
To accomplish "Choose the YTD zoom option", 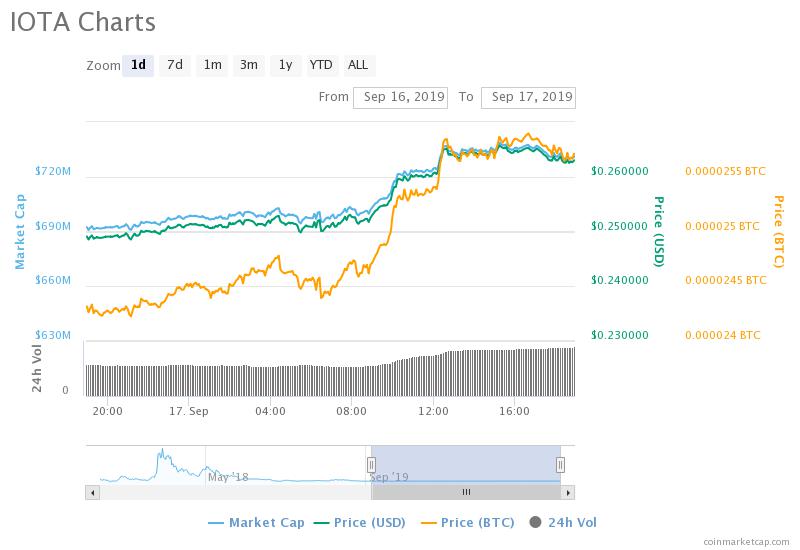I will 321,65.
